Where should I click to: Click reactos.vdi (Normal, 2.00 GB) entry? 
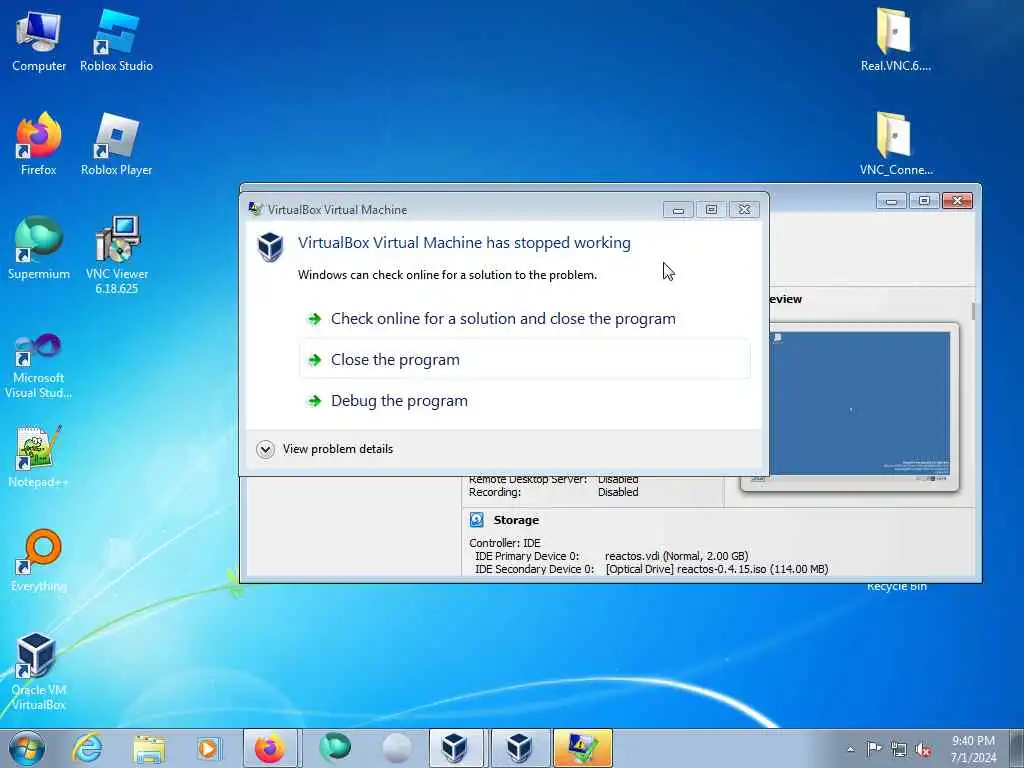(676, 556)
